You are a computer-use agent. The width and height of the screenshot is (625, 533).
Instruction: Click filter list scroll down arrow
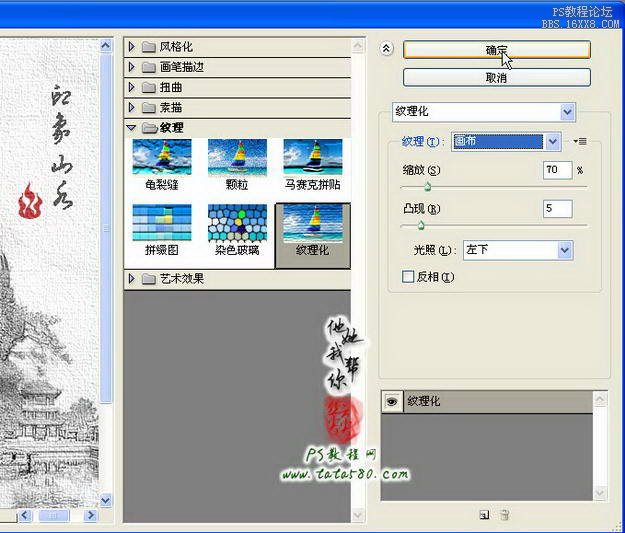(x=358, y=515)
